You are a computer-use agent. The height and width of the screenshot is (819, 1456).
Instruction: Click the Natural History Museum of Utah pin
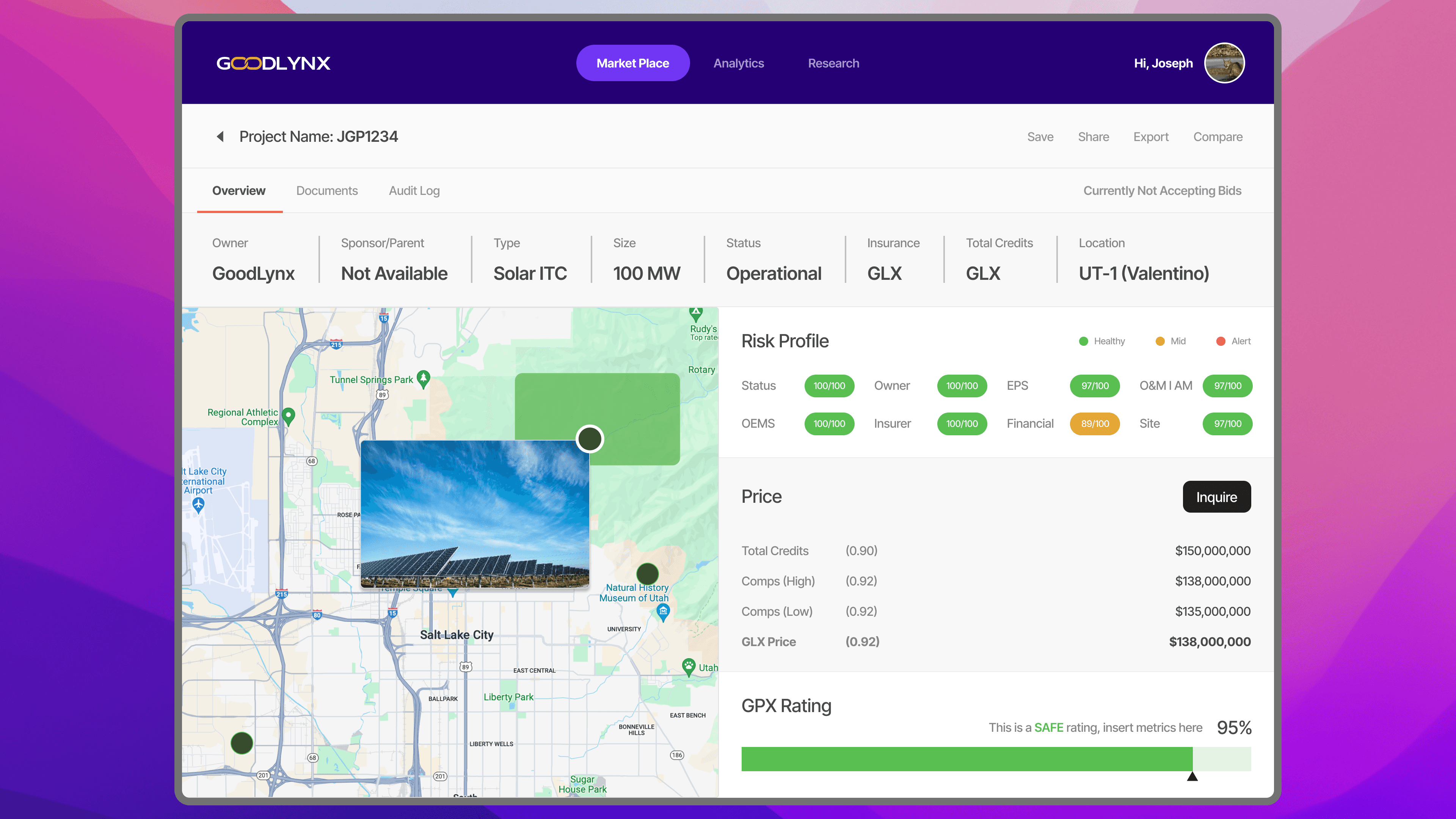click(663, 611)
